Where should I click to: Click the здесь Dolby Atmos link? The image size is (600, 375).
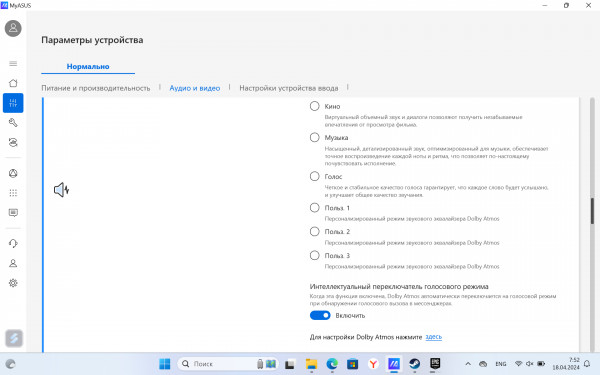point(434,337)
